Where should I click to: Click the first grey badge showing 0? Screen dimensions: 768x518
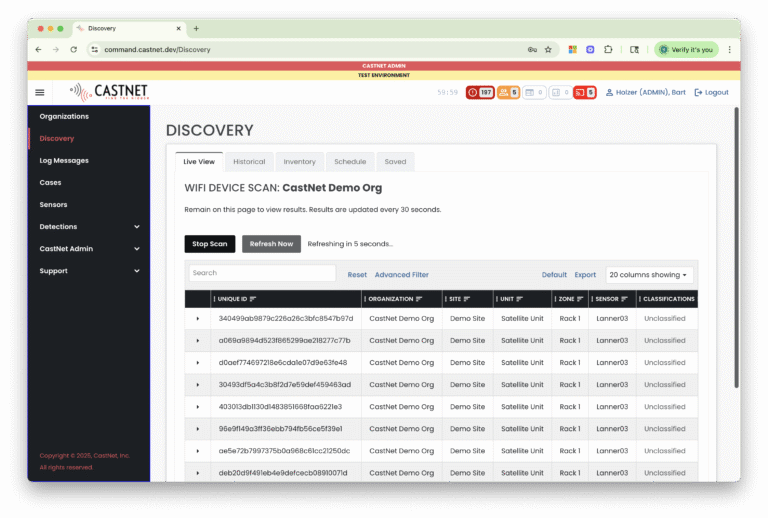point(534,93)
